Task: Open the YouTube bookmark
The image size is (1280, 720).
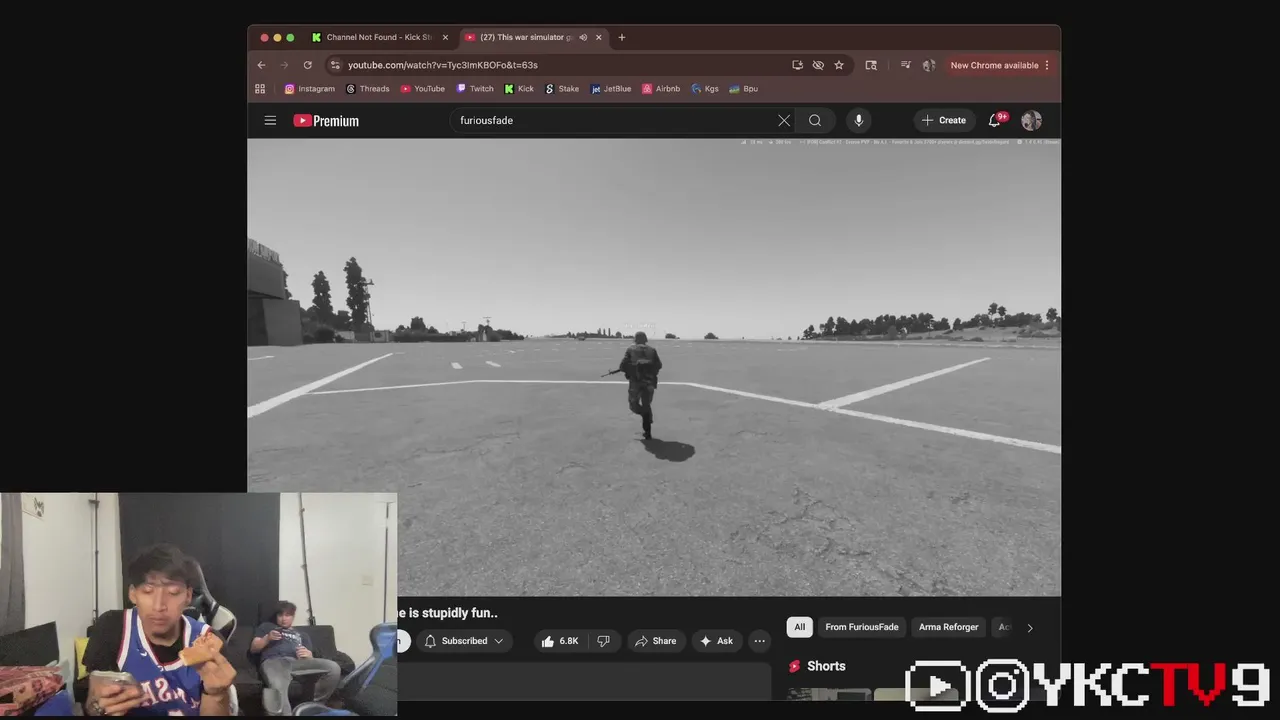Action: click(x=423, y=89)
